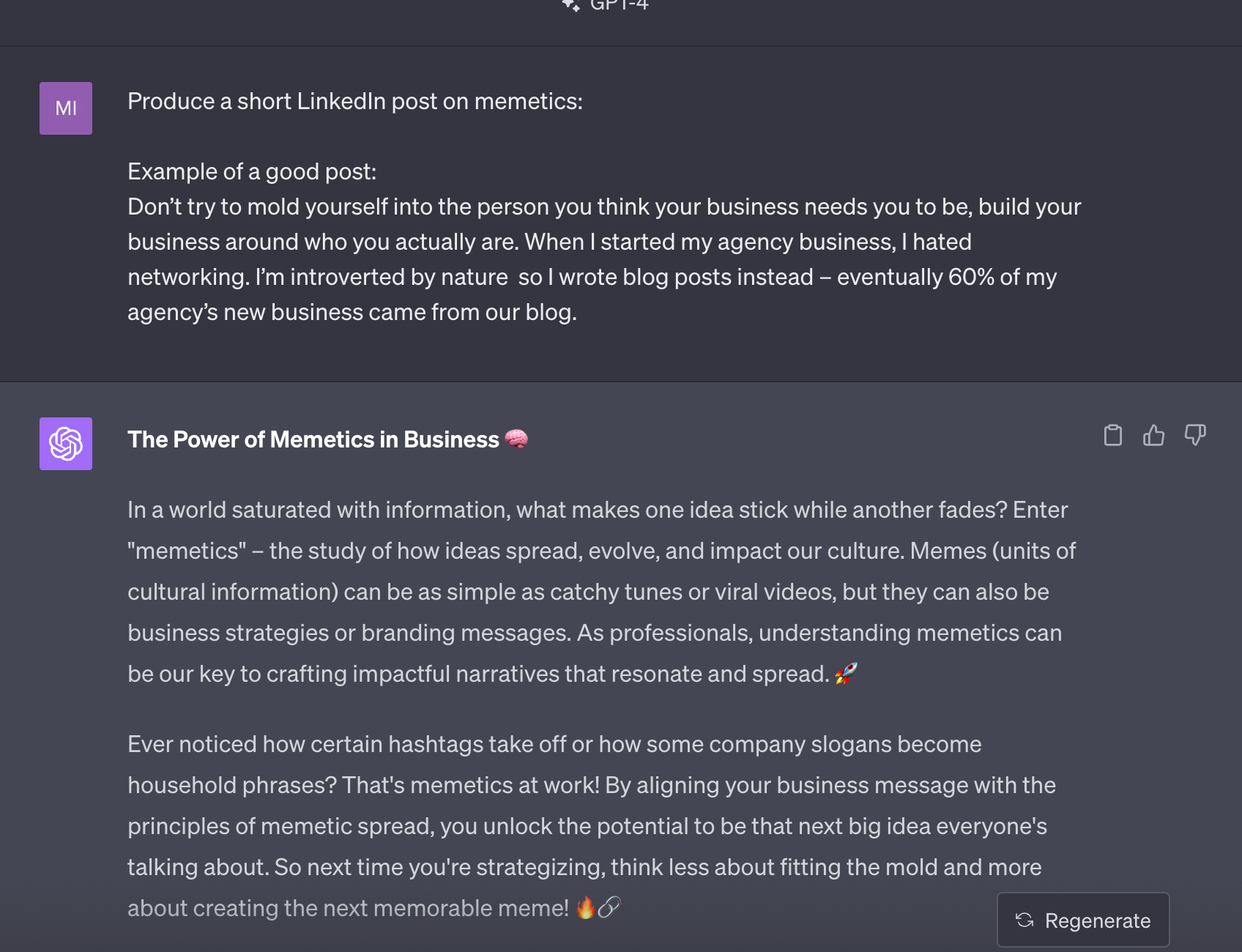Click the sentence 'Don't try to mold yourself'
The image size is (1242, 952).
604,207
